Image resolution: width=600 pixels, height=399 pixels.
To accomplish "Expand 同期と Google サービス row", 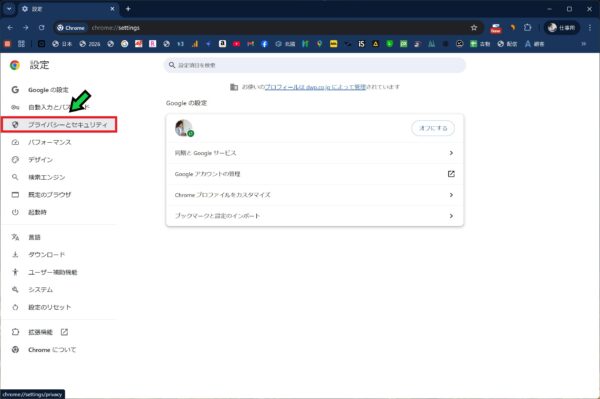I will pos(315,153).
